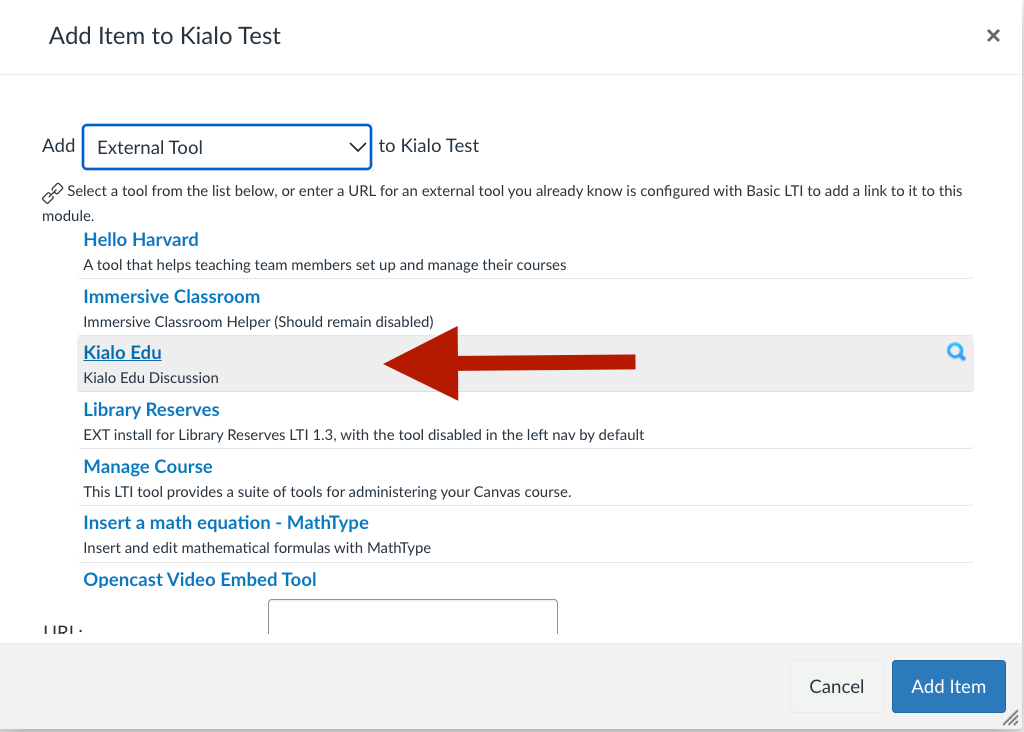Close the Add Item dialog with X
The height and width of the screenshot is (732, 1024).
click(993, 36)
